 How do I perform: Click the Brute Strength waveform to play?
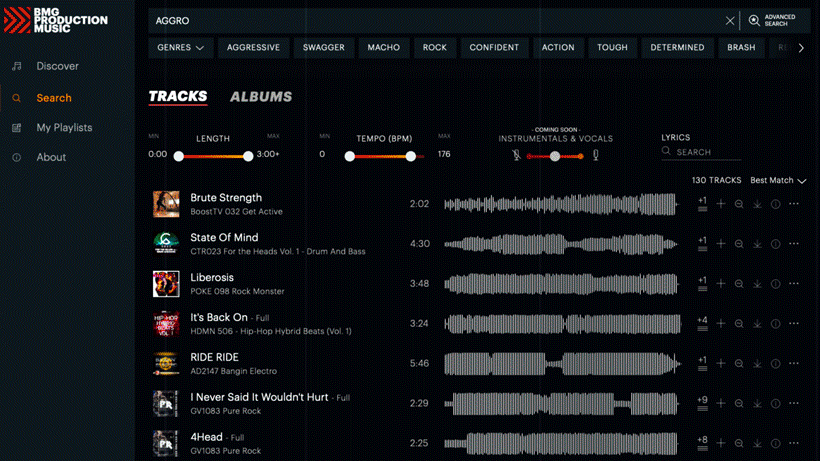(561, 204)
